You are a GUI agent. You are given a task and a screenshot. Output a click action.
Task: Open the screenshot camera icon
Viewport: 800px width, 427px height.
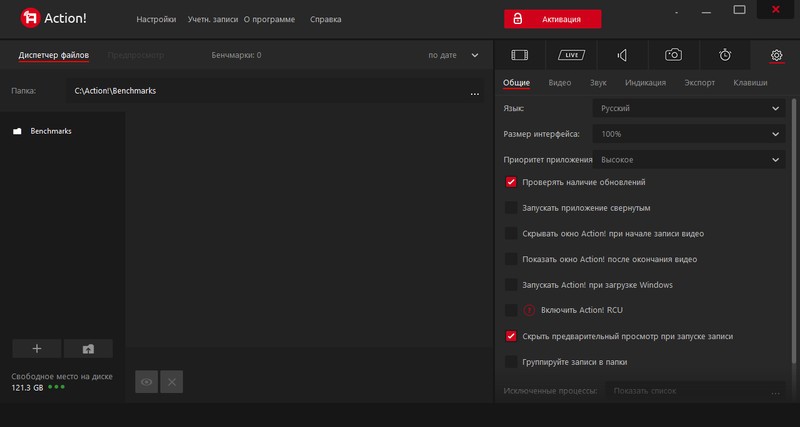(x=674, y=55)
